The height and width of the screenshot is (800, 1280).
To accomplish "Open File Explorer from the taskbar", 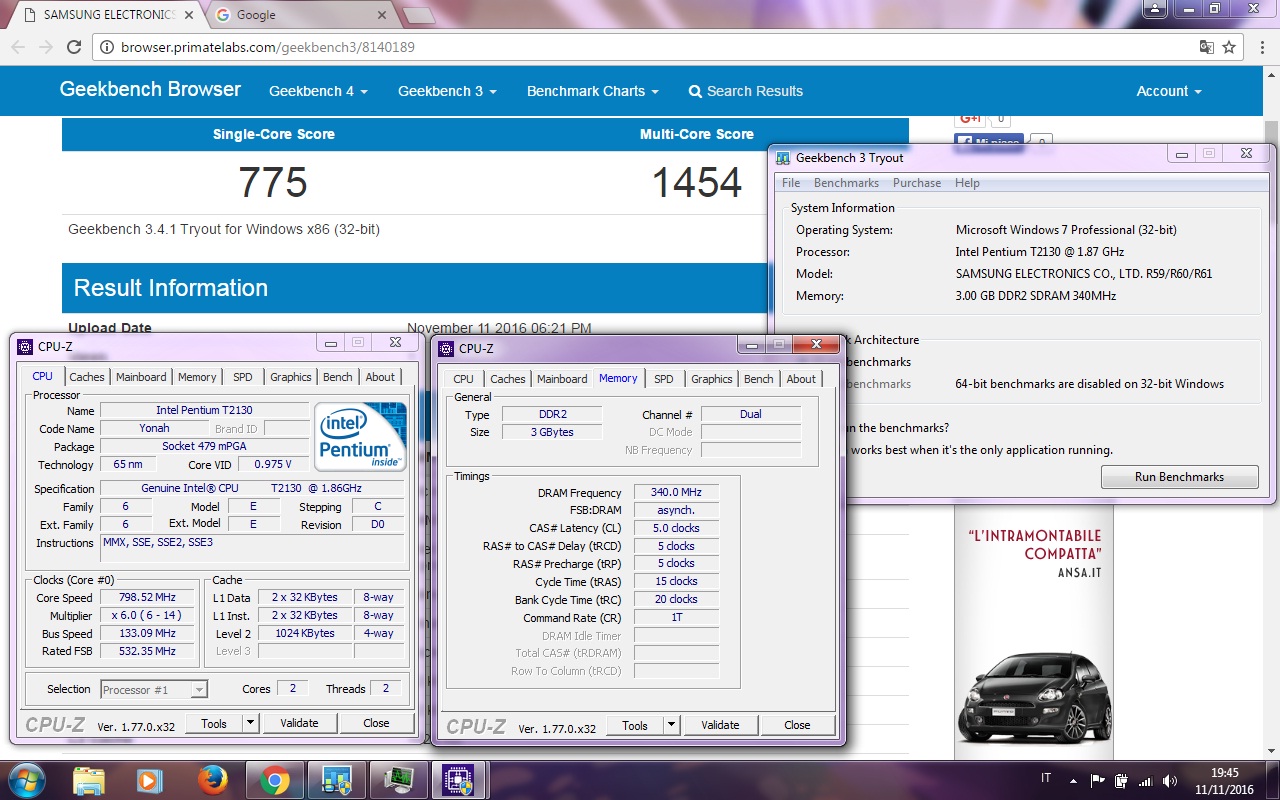I will click(x=89, y=781).
